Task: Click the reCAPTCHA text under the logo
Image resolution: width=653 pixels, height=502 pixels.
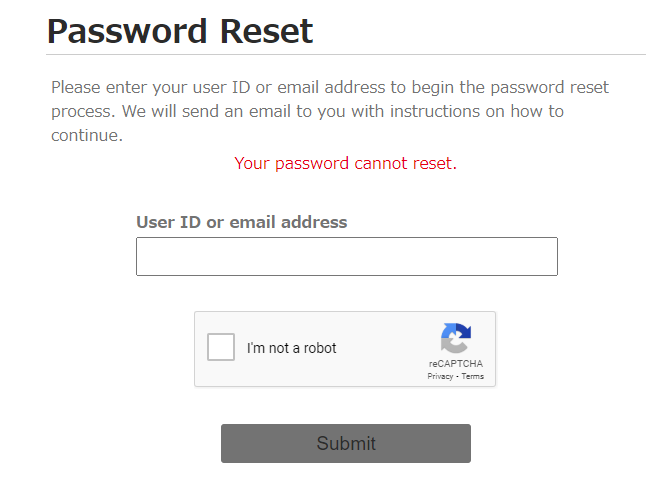Action: (456, 364)
